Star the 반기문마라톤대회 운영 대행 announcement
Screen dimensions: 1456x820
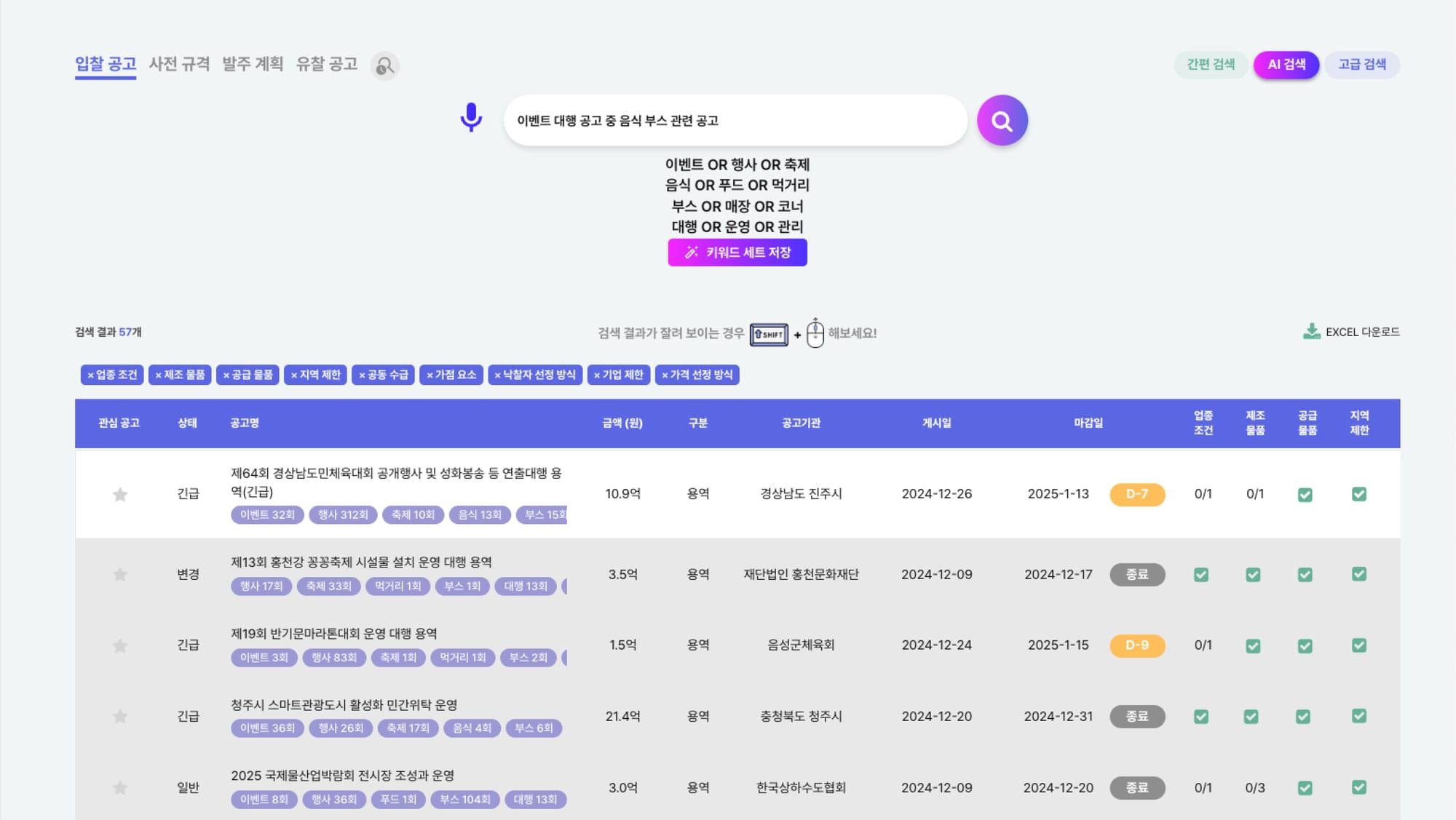[x=120, y=645]
